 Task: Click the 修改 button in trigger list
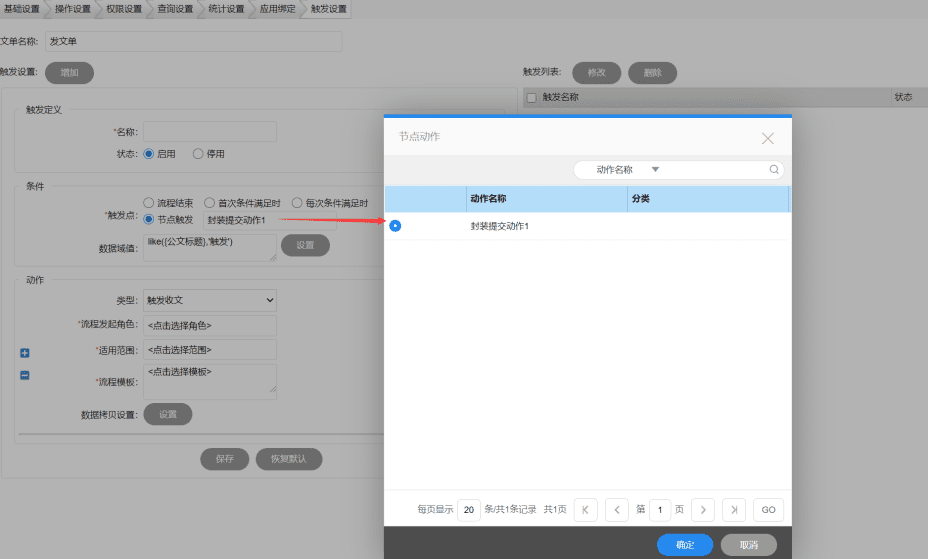597,73
